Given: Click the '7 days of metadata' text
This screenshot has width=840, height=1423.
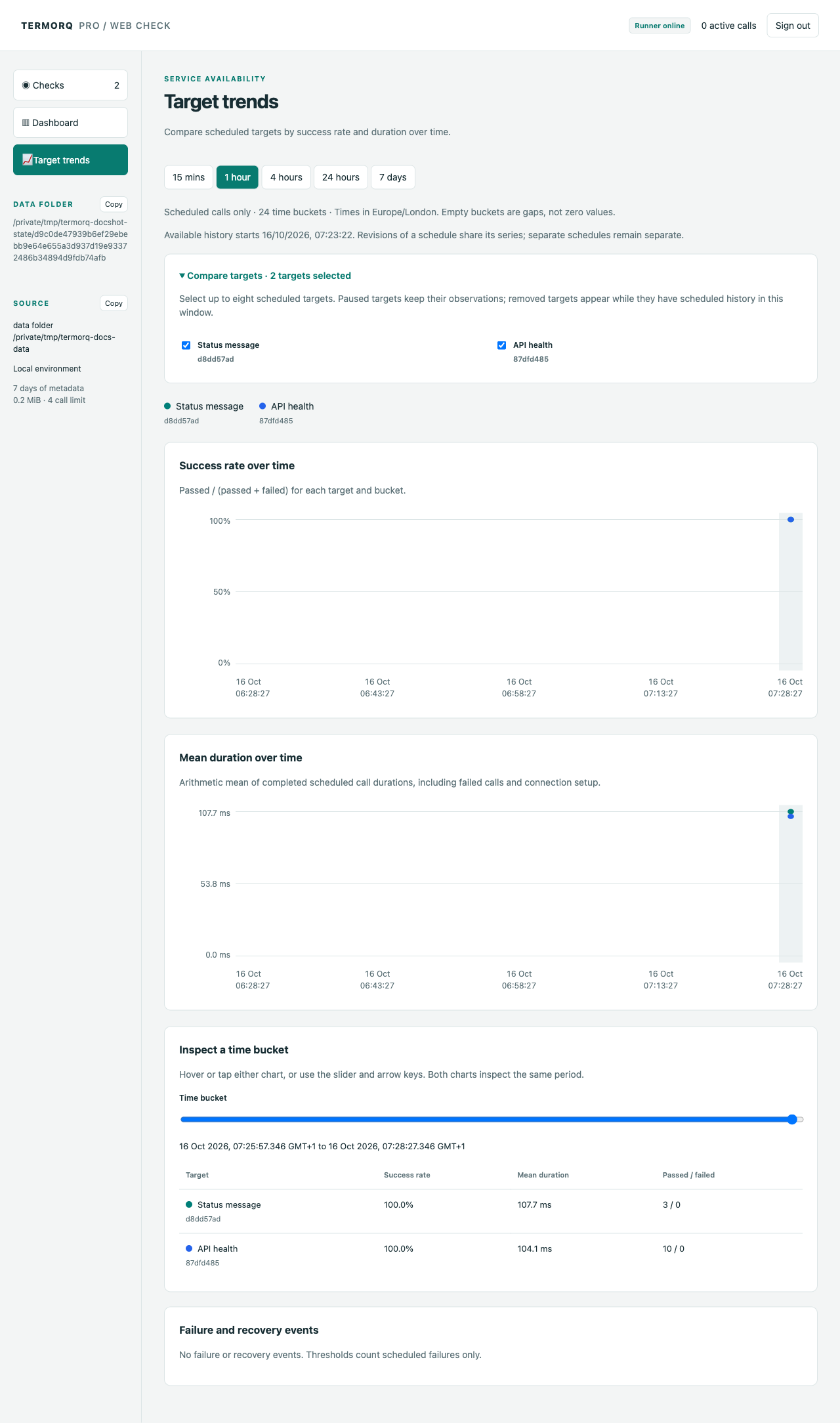Looking at the screenshot, I should point(49,389).
